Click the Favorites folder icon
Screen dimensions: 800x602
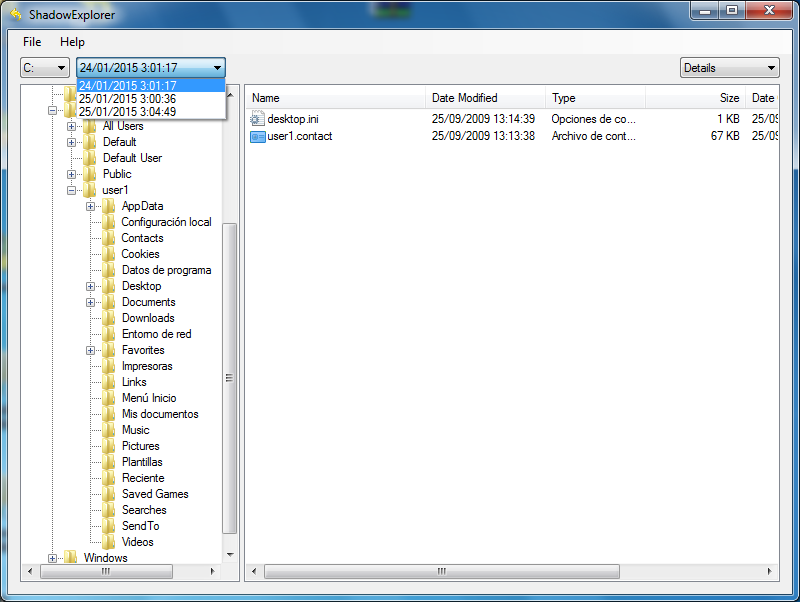(x=108, y=350)
